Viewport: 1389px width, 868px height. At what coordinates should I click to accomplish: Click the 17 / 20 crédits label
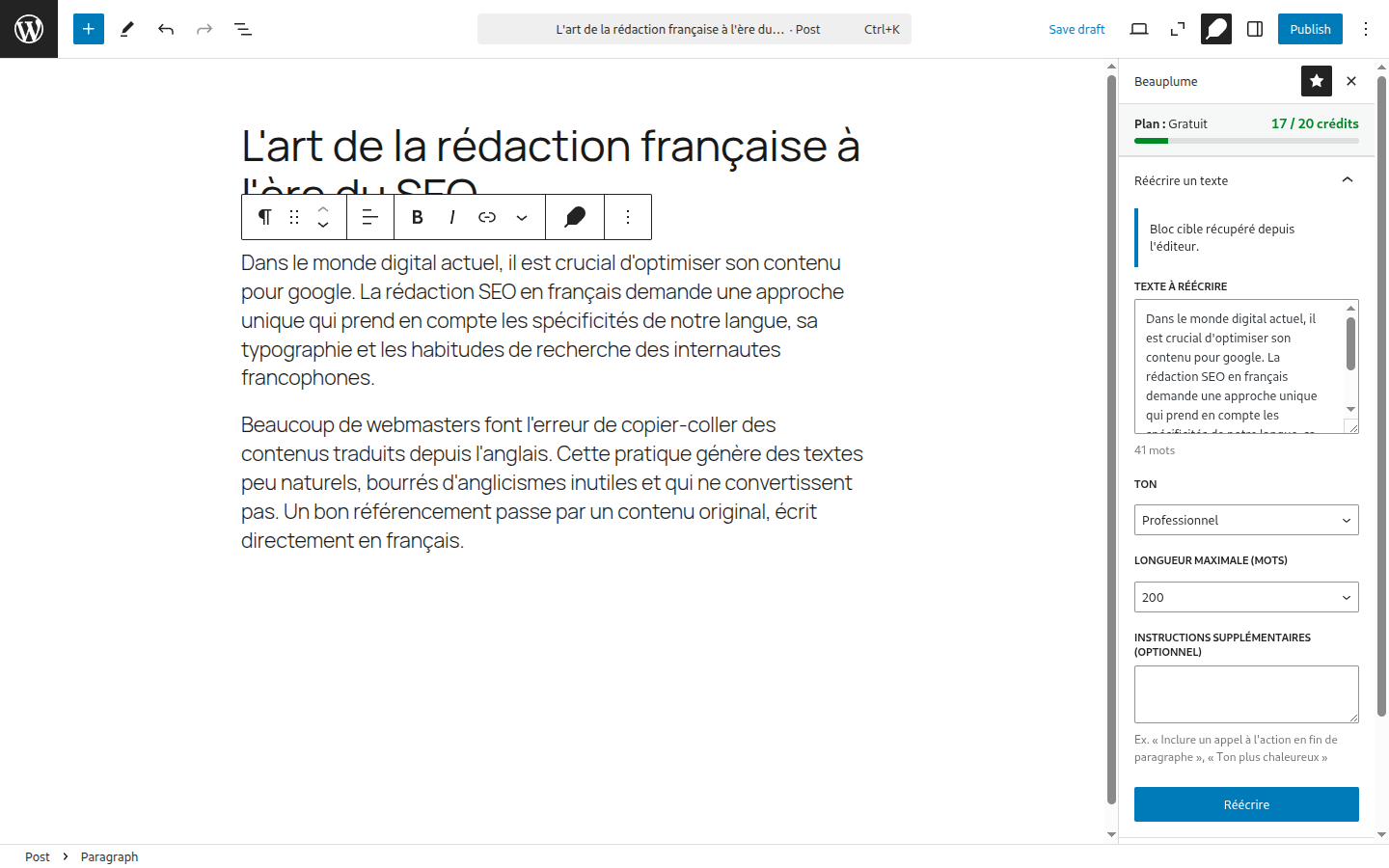pos(1315,123)
